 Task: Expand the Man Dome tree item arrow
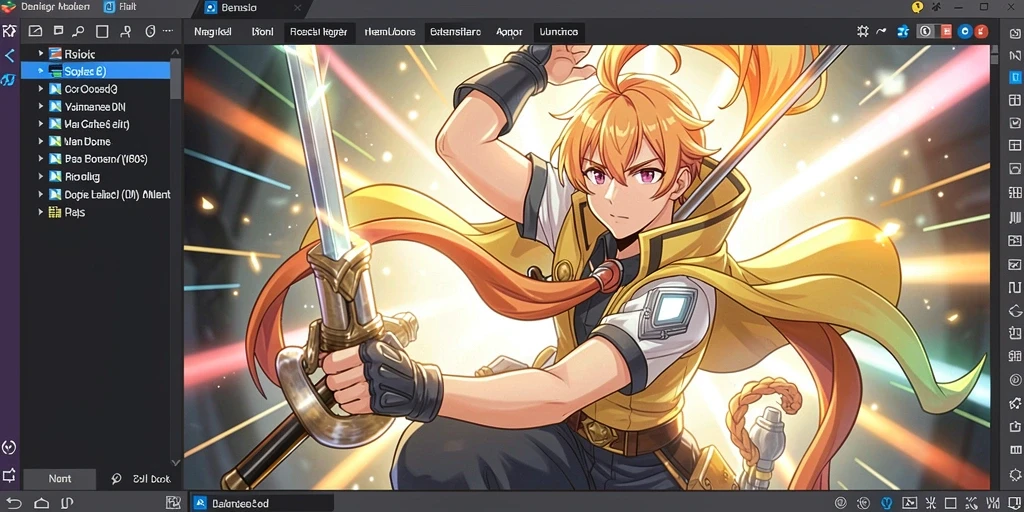40,141
